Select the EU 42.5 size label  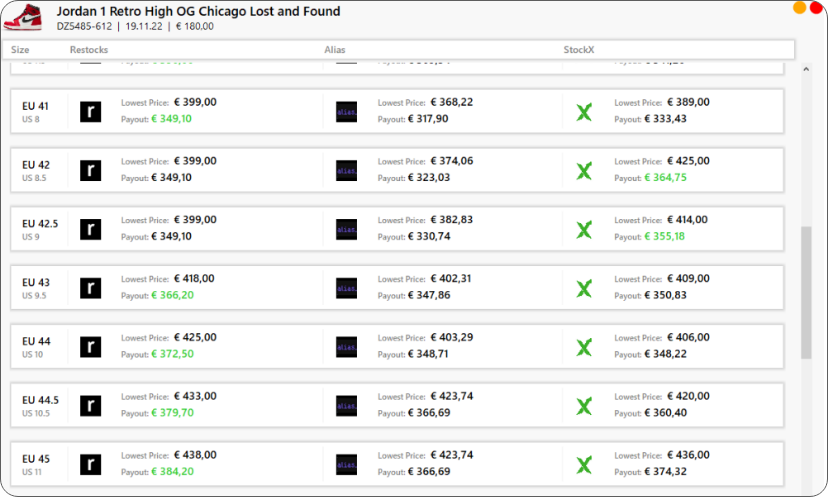[40, 224]
